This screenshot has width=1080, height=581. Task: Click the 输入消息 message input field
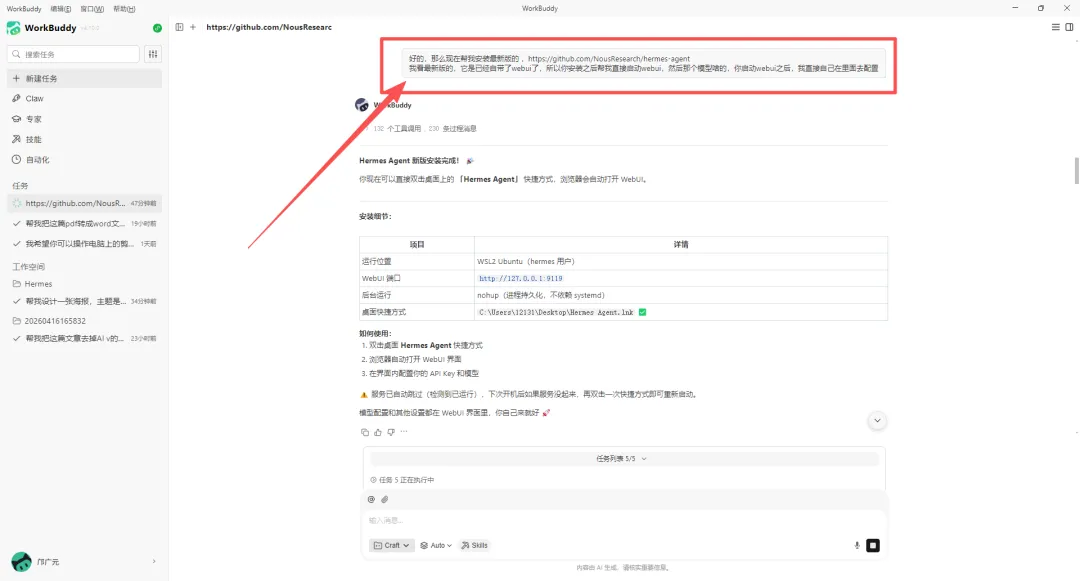click(x=623, y=520)
